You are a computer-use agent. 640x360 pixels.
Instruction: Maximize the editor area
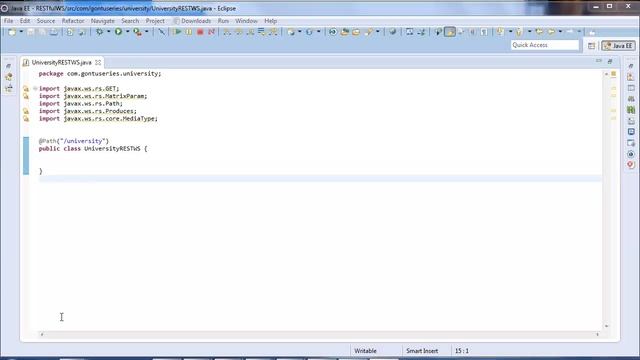click(610, 61)
